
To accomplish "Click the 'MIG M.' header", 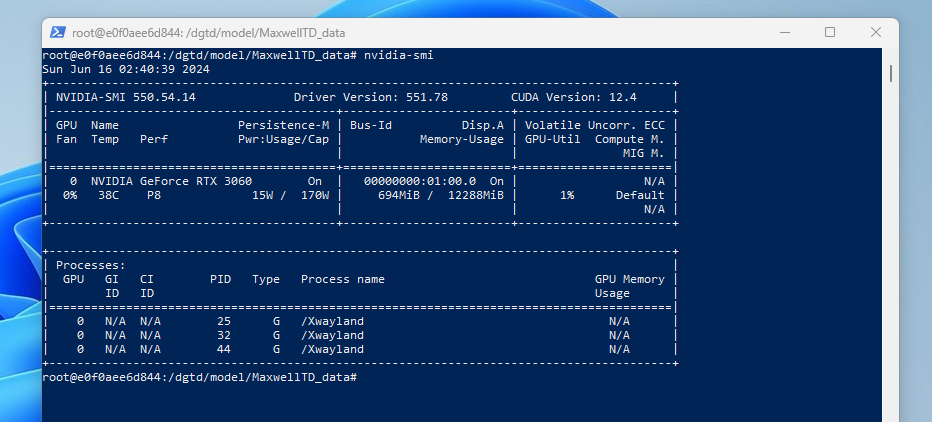I will [x=644, y=153].
